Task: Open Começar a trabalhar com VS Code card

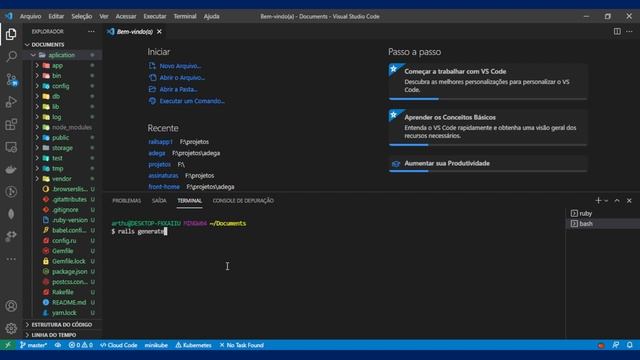Action: pos(488,81)
